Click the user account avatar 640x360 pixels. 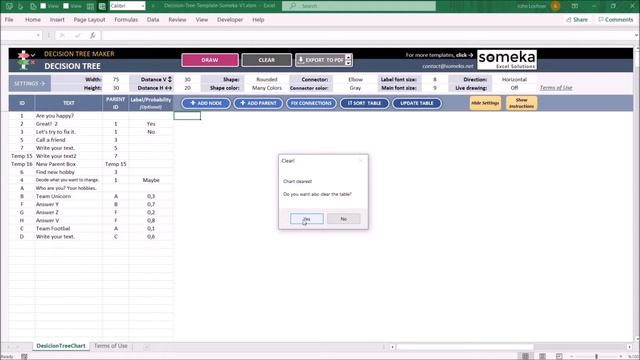(556, 6)
